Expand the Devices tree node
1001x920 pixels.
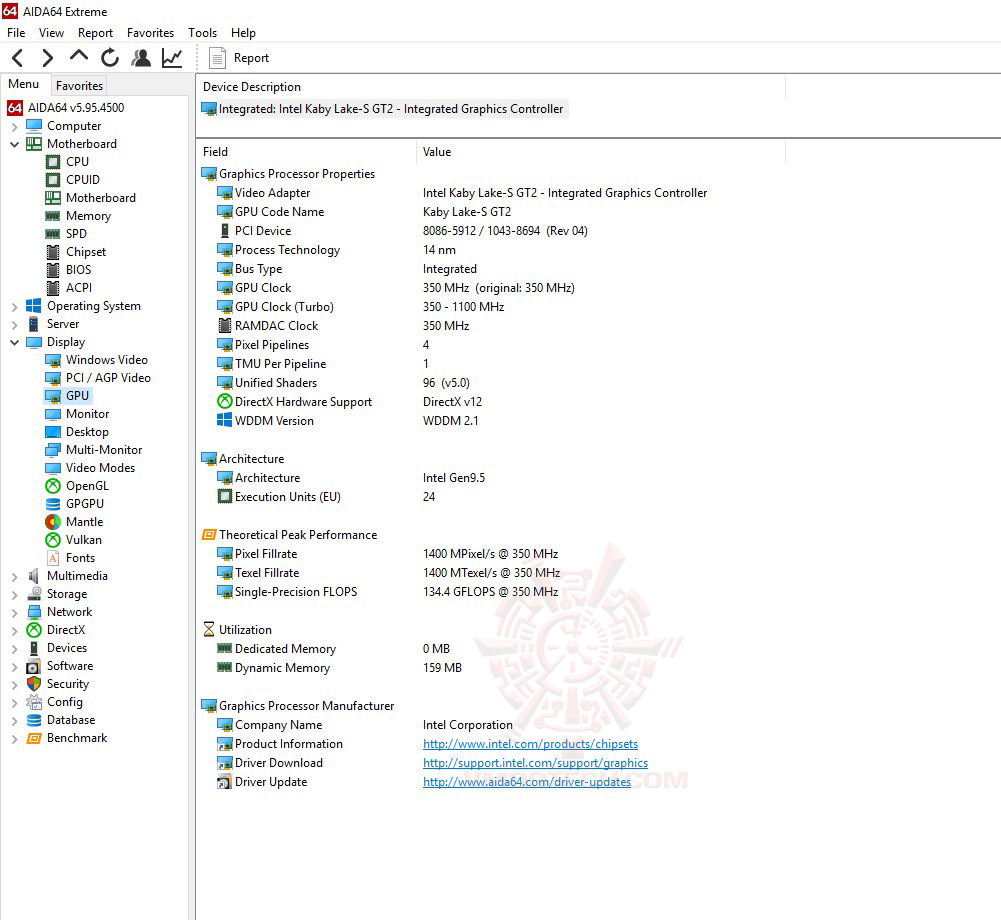(x=14, y=648)
